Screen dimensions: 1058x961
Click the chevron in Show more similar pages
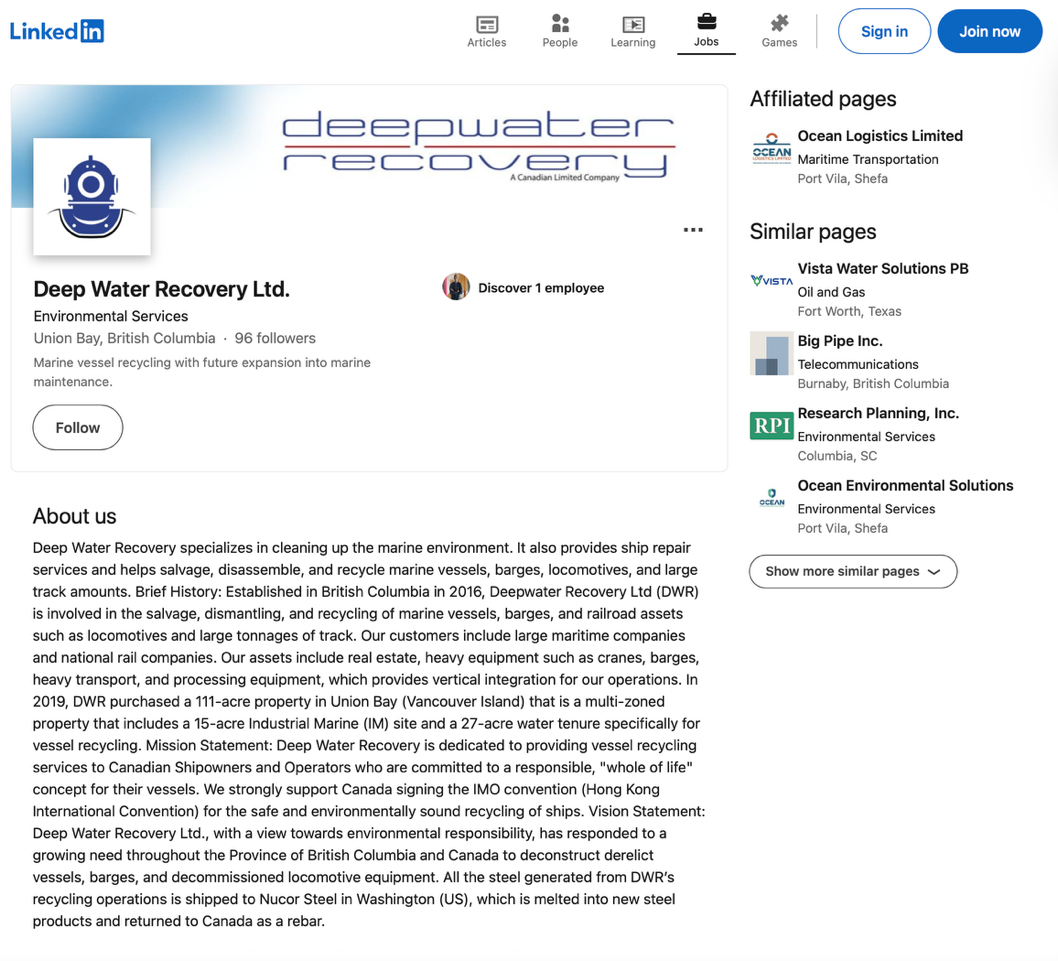935,572
